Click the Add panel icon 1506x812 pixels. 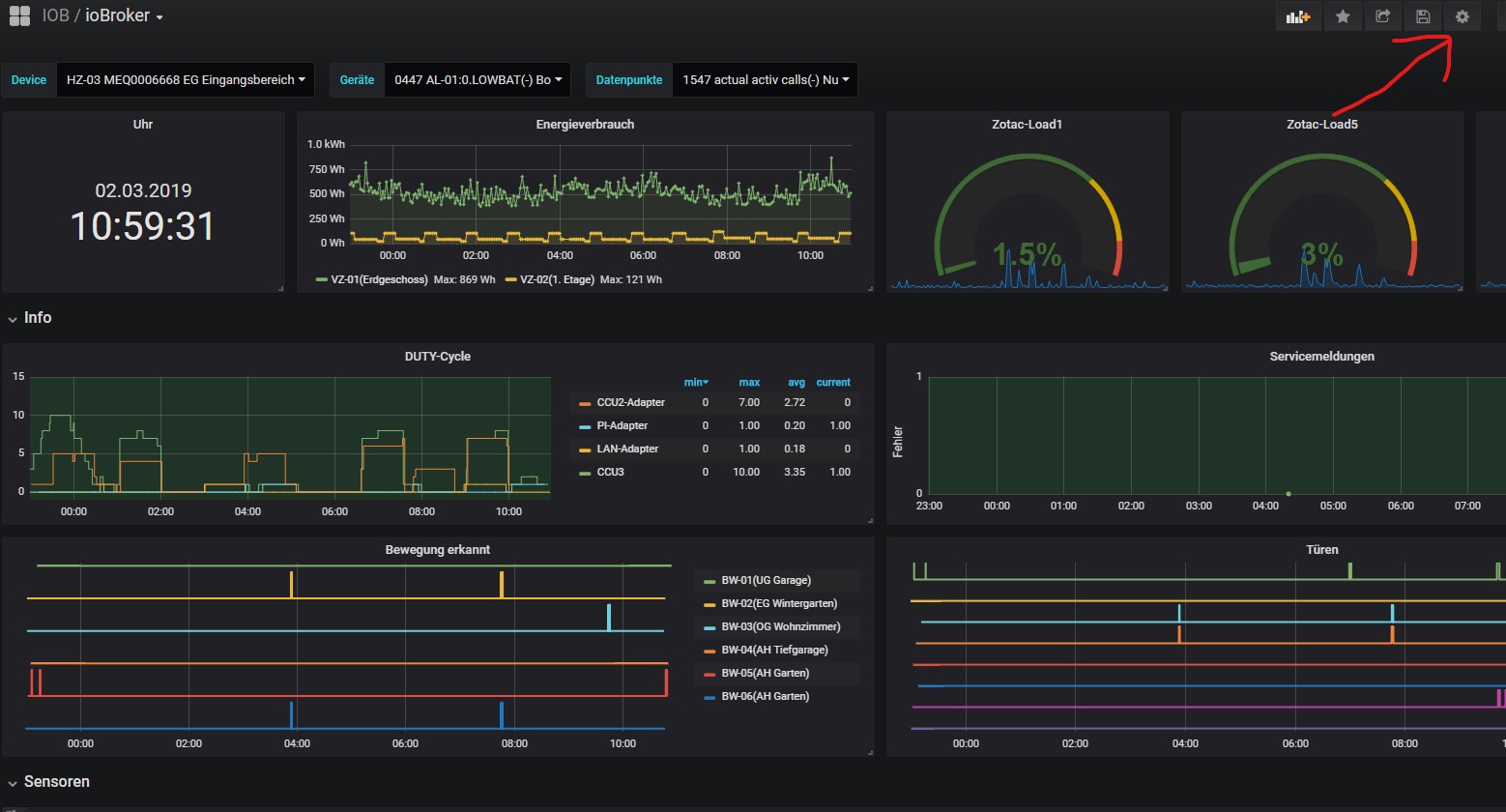tap(1298, 16)
